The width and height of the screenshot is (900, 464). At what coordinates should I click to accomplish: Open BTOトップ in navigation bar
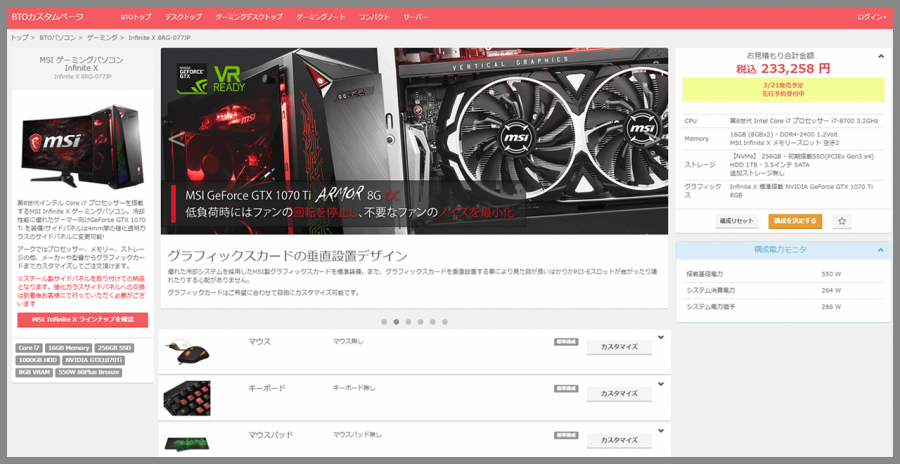click(x=136, y=17)
